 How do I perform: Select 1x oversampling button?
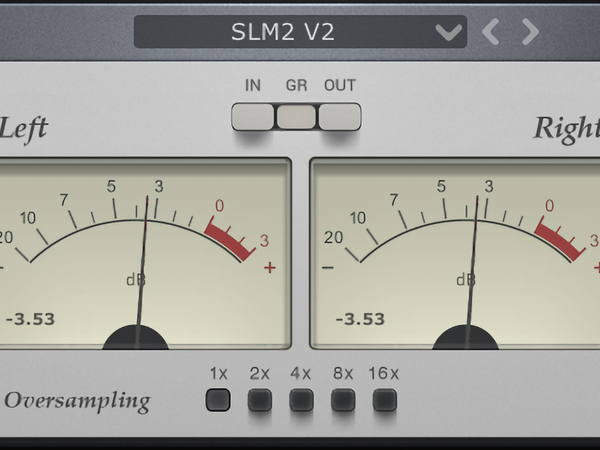tap(218, 401)
